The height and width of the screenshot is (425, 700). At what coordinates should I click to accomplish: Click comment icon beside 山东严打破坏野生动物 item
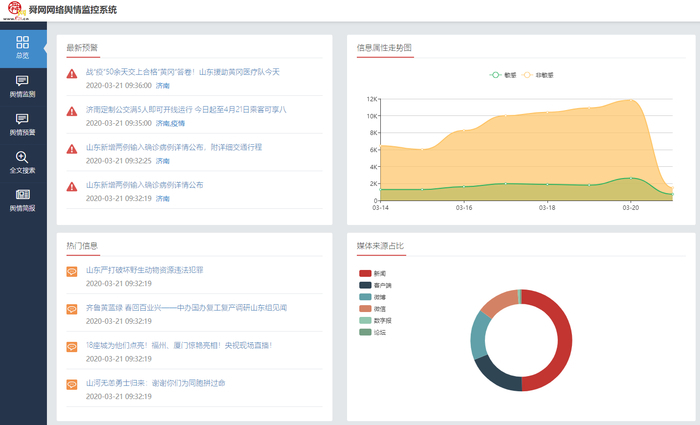coord(72,271)
